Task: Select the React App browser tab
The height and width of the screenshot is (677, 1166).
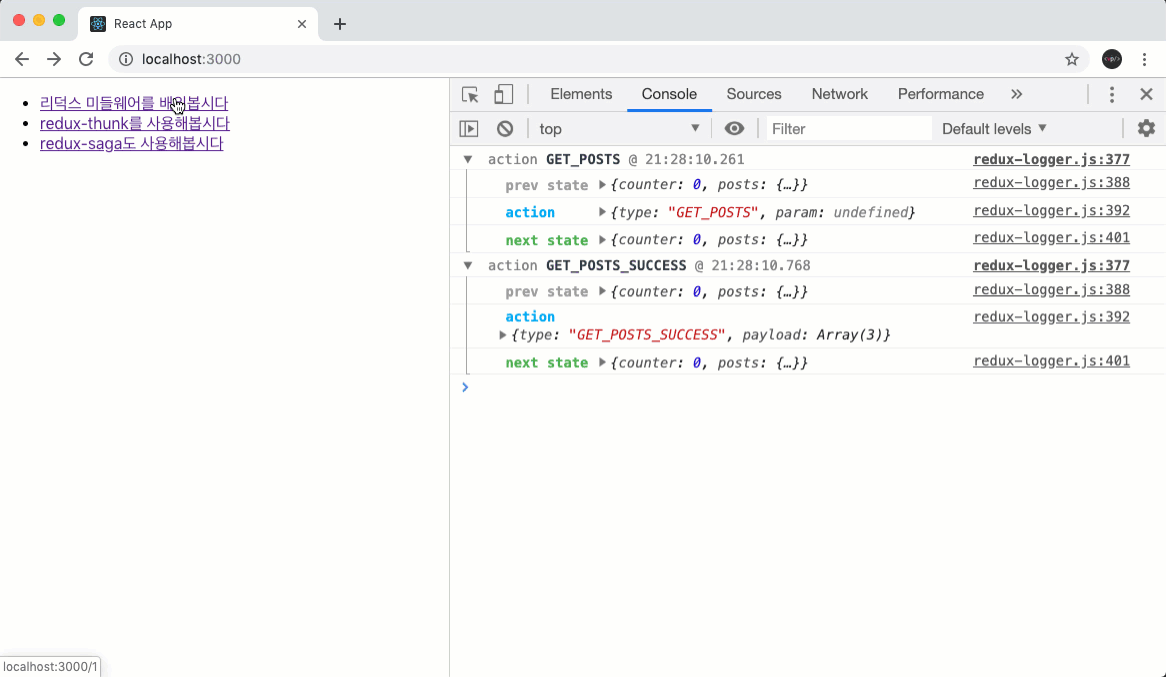Action: tap(198, 24)
